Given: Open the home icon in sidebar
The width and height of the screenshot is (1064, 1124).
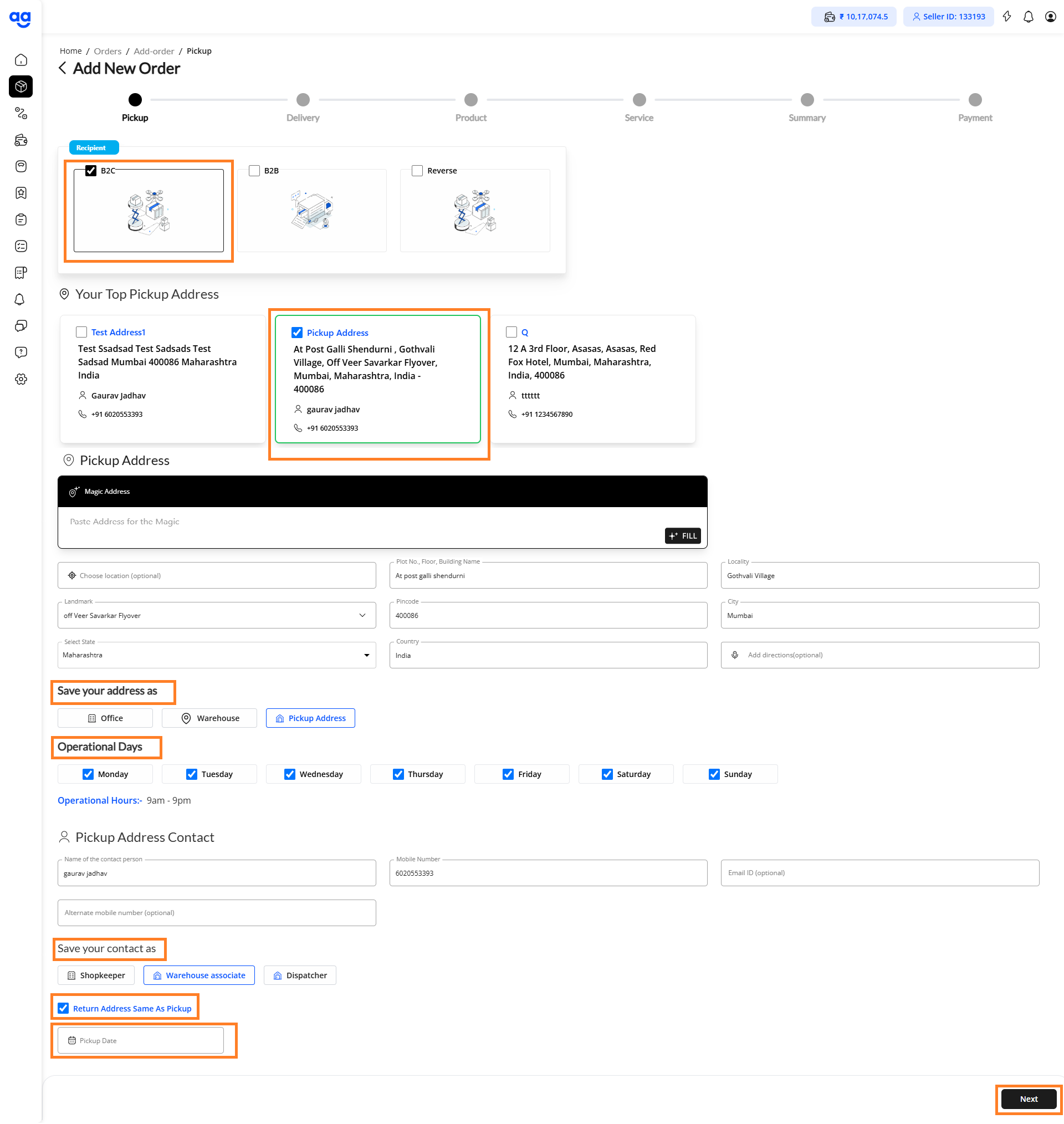Looking at the screenshot, I should [x=21, y=60].
